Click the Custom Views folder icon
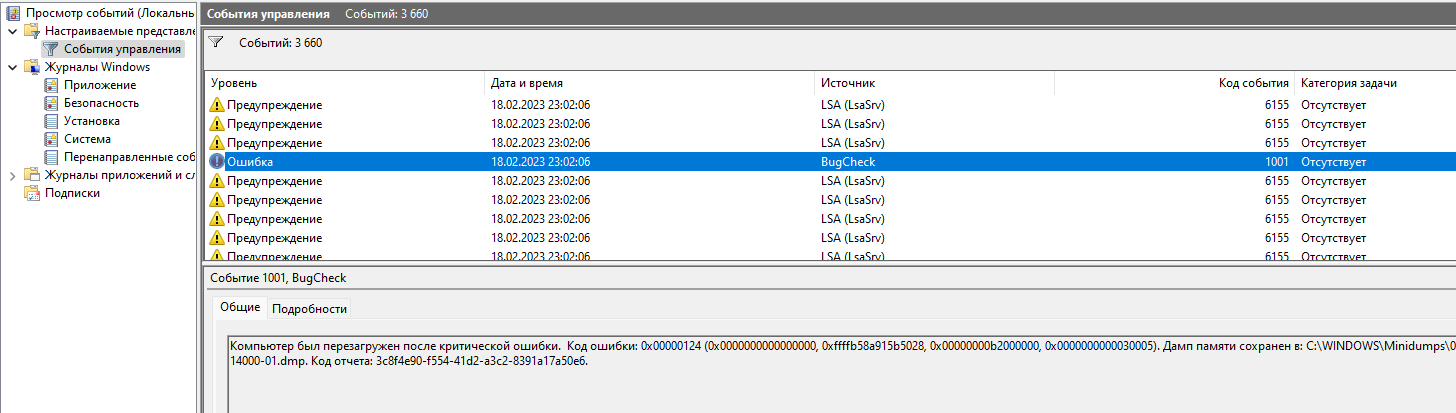1456x413 pixels. pyautogui.click(x=32, y=31)
